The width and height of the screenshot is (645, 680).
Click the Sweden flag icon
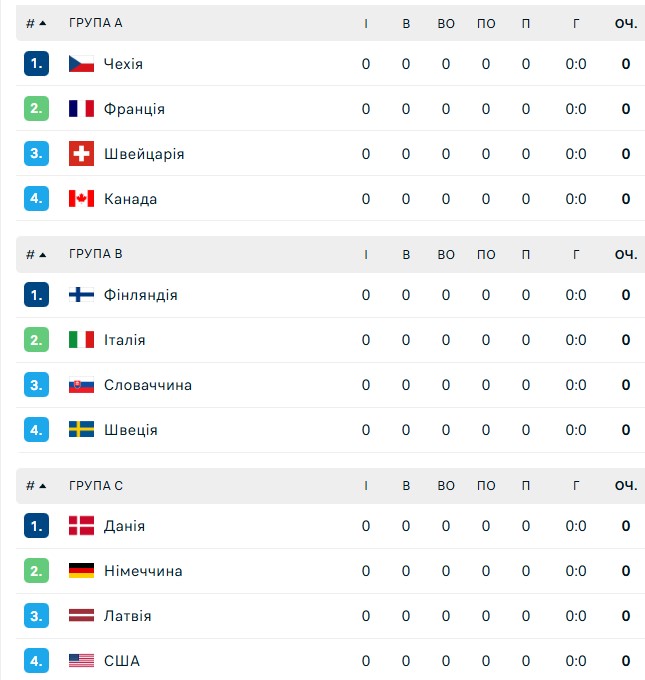pos(81,430)
